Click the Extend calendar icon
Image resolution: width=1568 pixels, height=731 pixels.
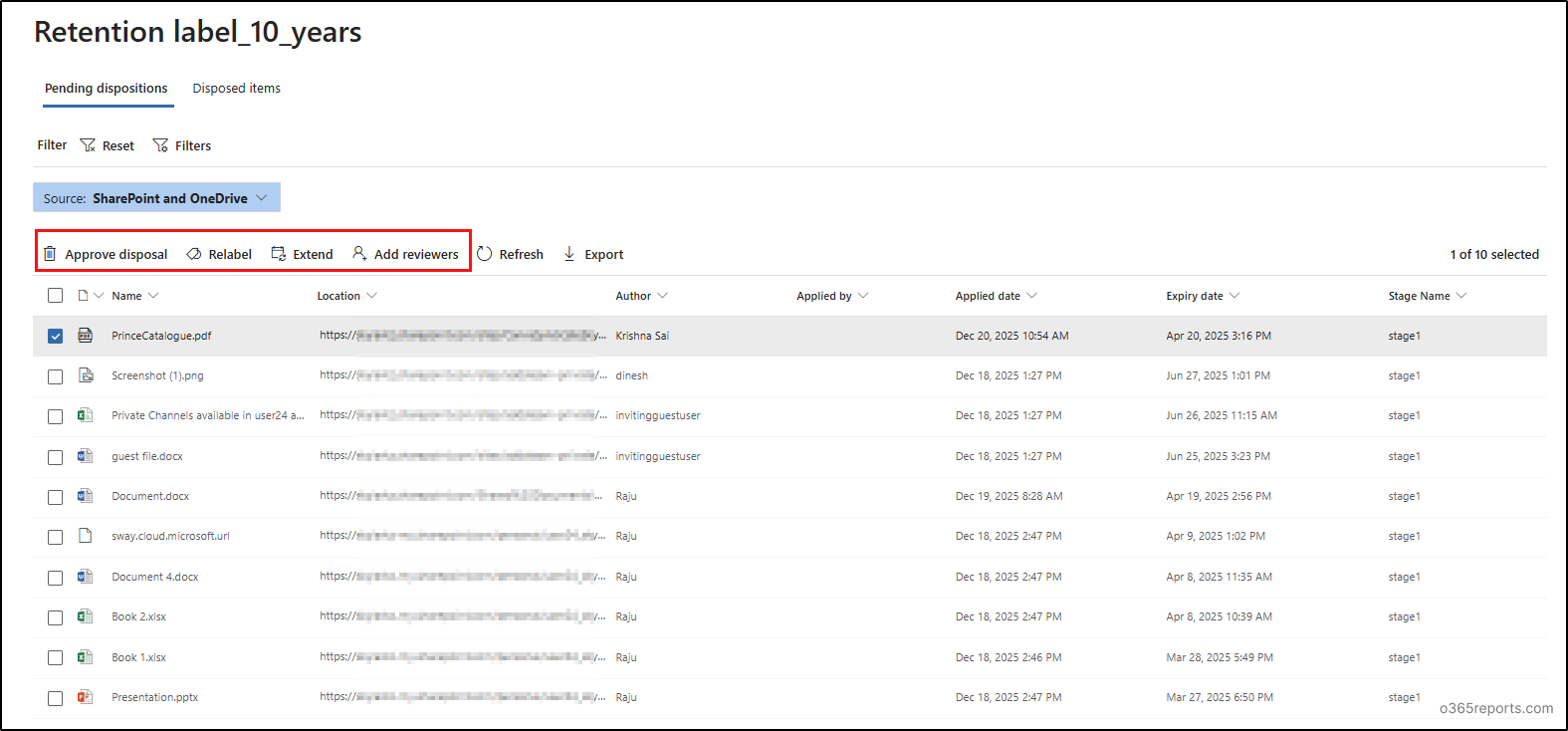click(x=279, y=254)
